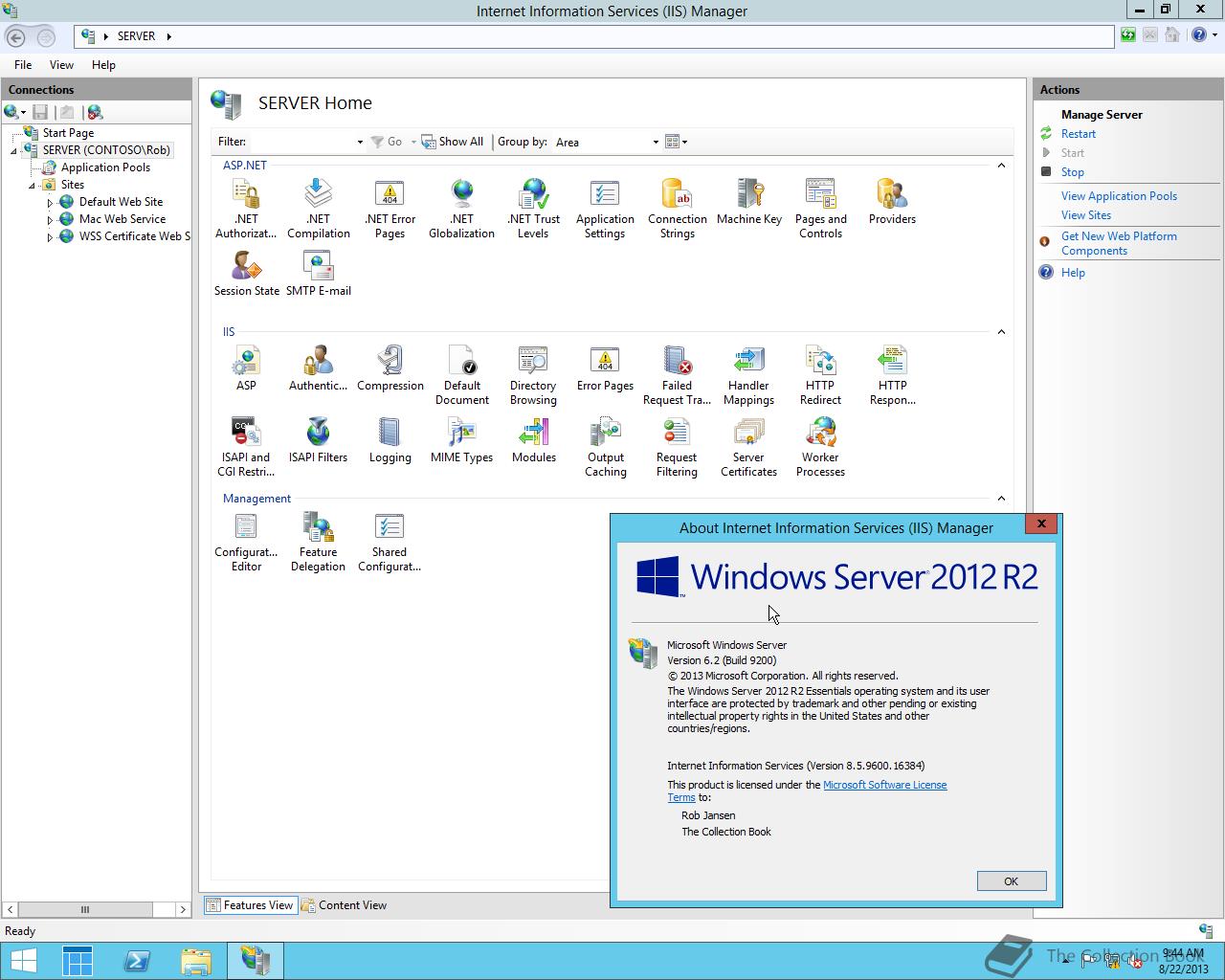
Task: Collapse the Sites tree node
Action: pyautogui.click(x=32, y=186)
